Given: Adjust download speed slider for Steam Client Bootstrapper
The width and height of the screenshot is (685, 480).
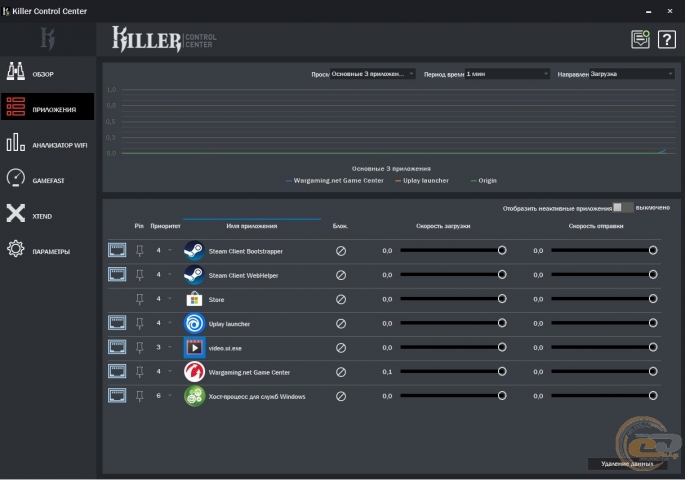Looking at the screenshot, I should [x=502, y=250].
